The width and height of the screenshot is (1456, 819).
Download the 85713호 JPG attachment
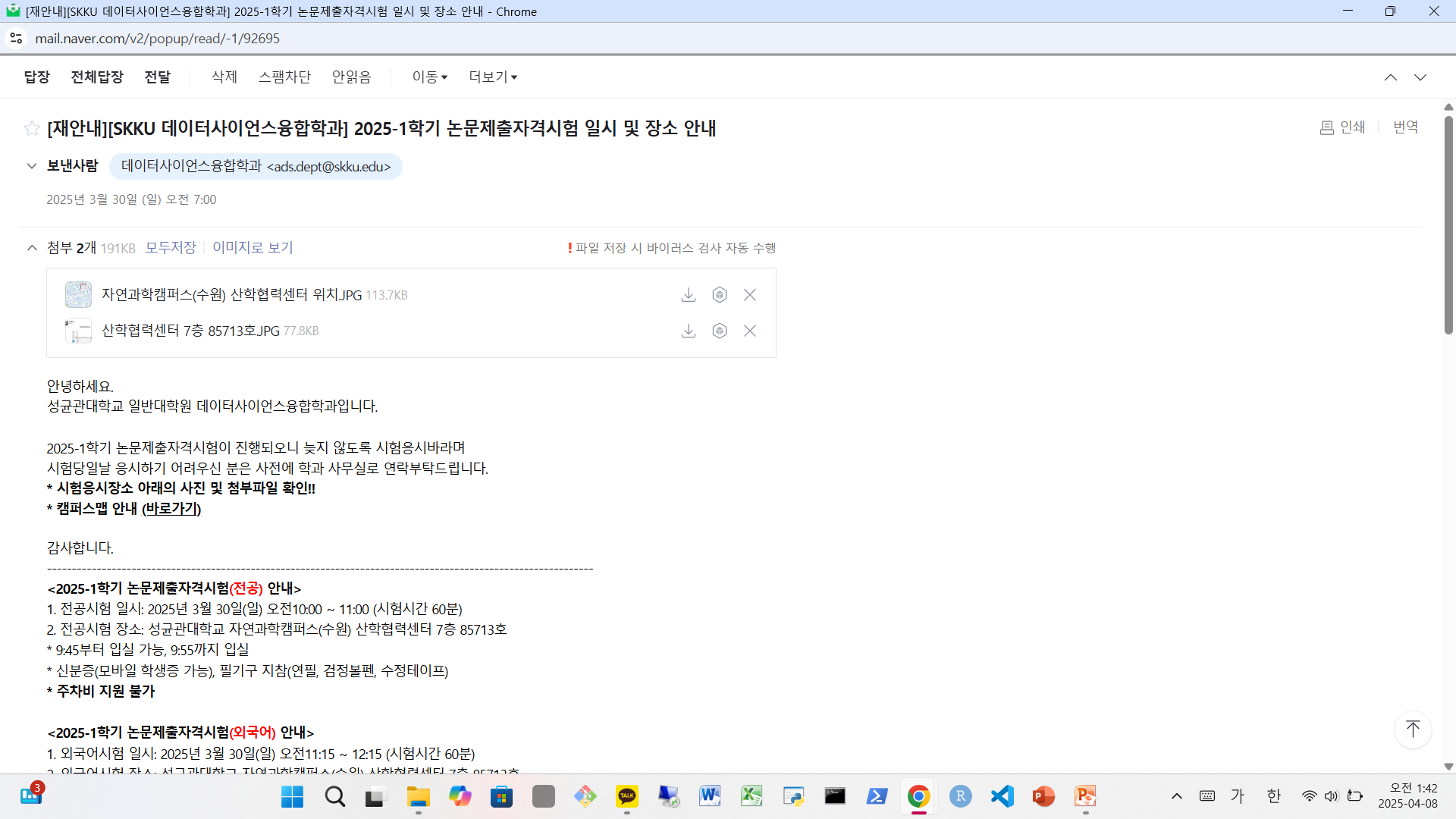coord(688,331)
